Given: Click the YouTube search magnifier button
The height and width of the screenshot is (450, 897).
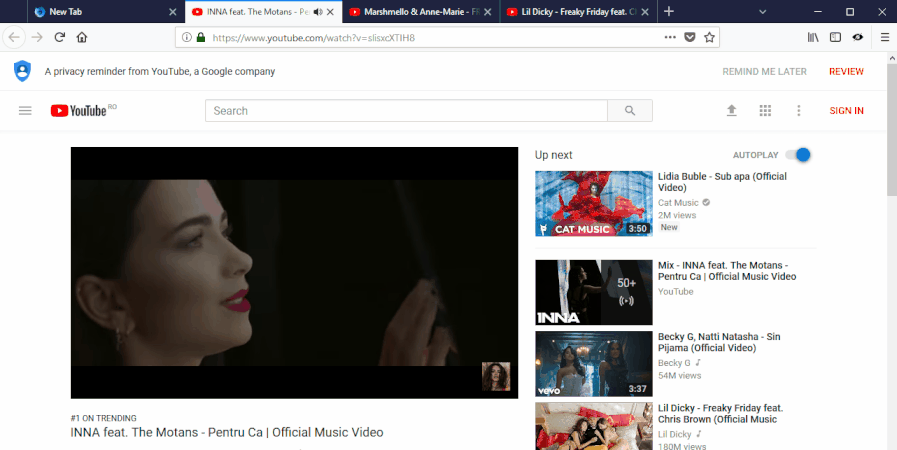Looking at the screenshot, I should point(629,111).
